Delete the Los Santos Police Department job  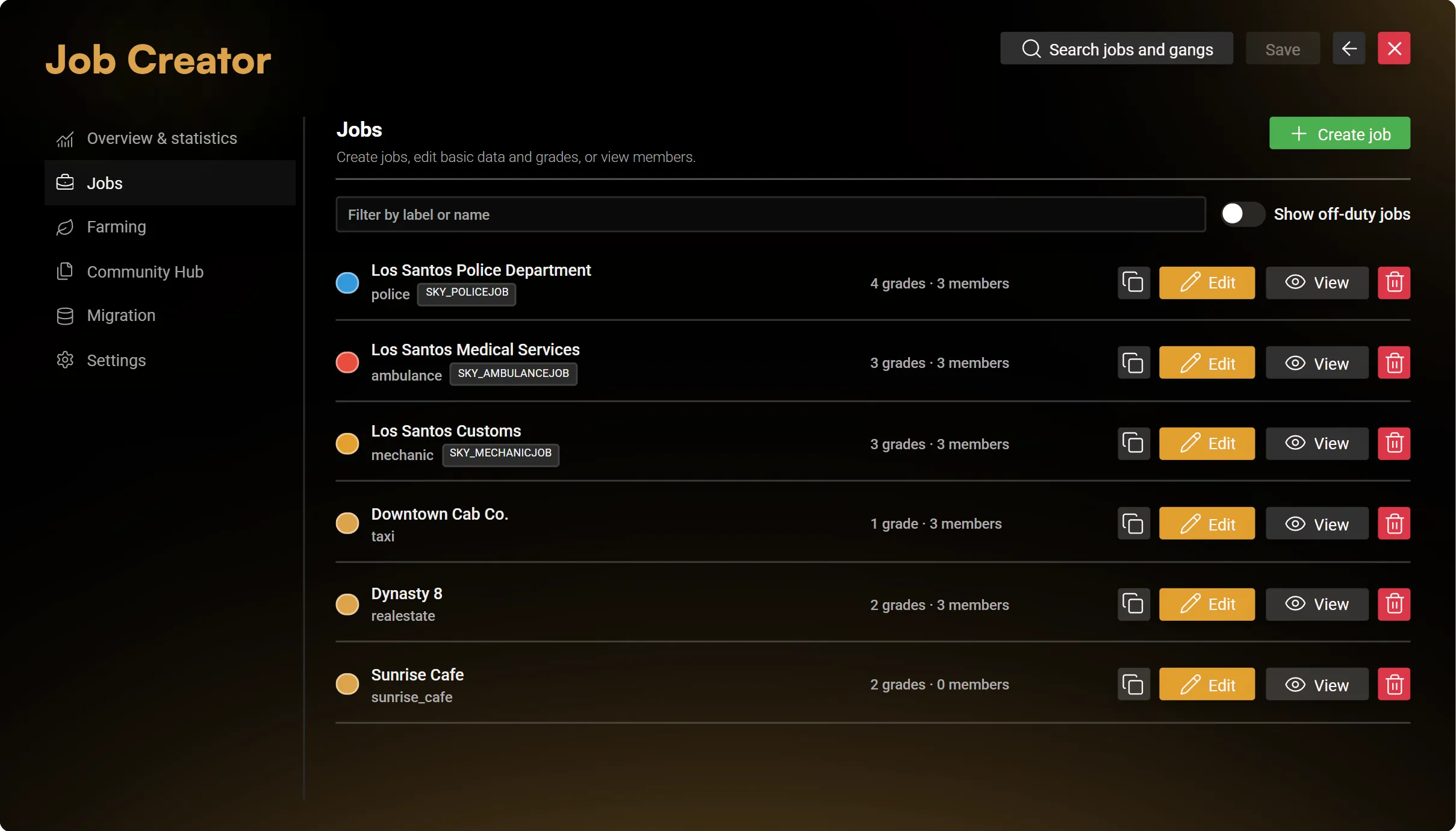[x=1394, y=282]
